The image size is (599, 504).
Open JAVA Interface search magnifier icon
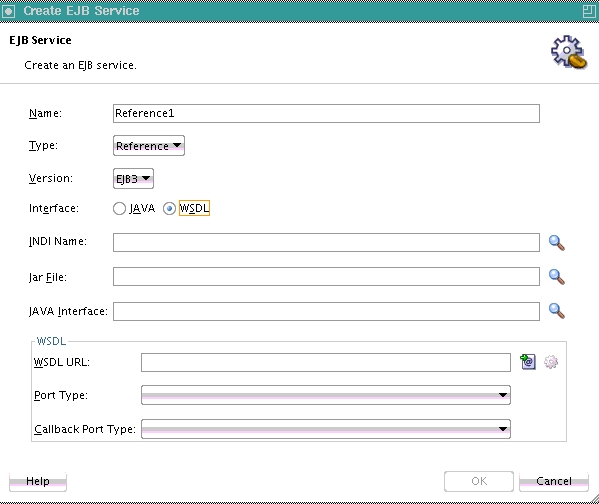pos(557,311)
